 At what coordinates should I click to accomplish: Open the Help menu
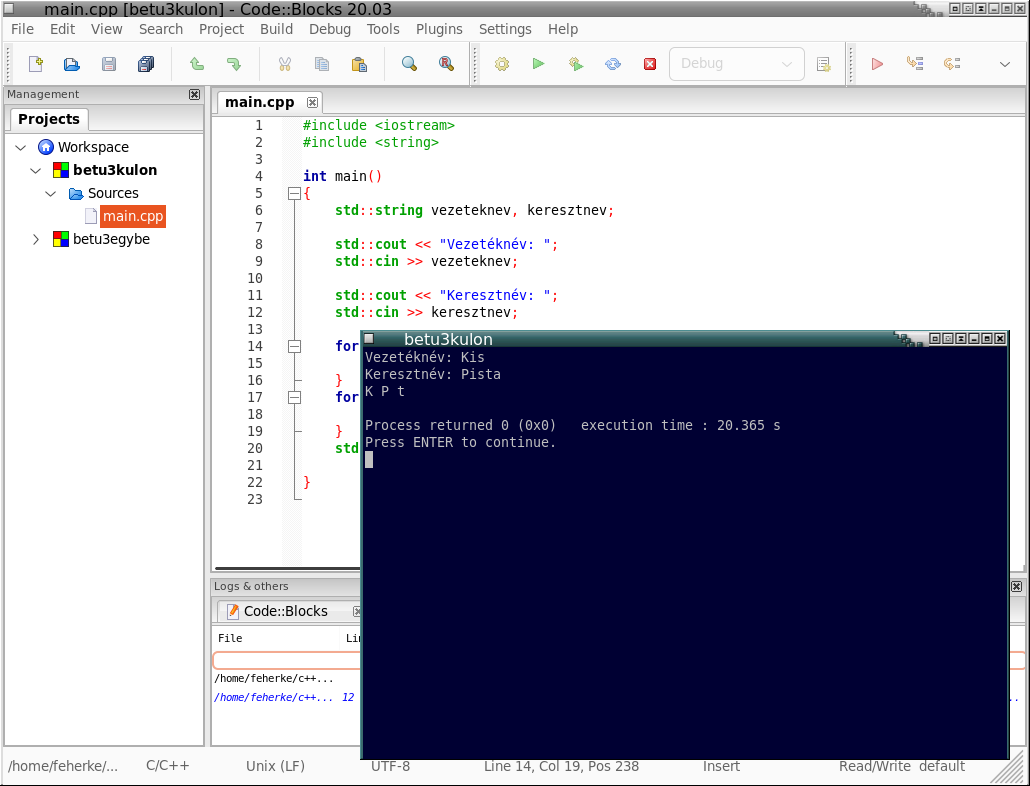coord(563,29)
